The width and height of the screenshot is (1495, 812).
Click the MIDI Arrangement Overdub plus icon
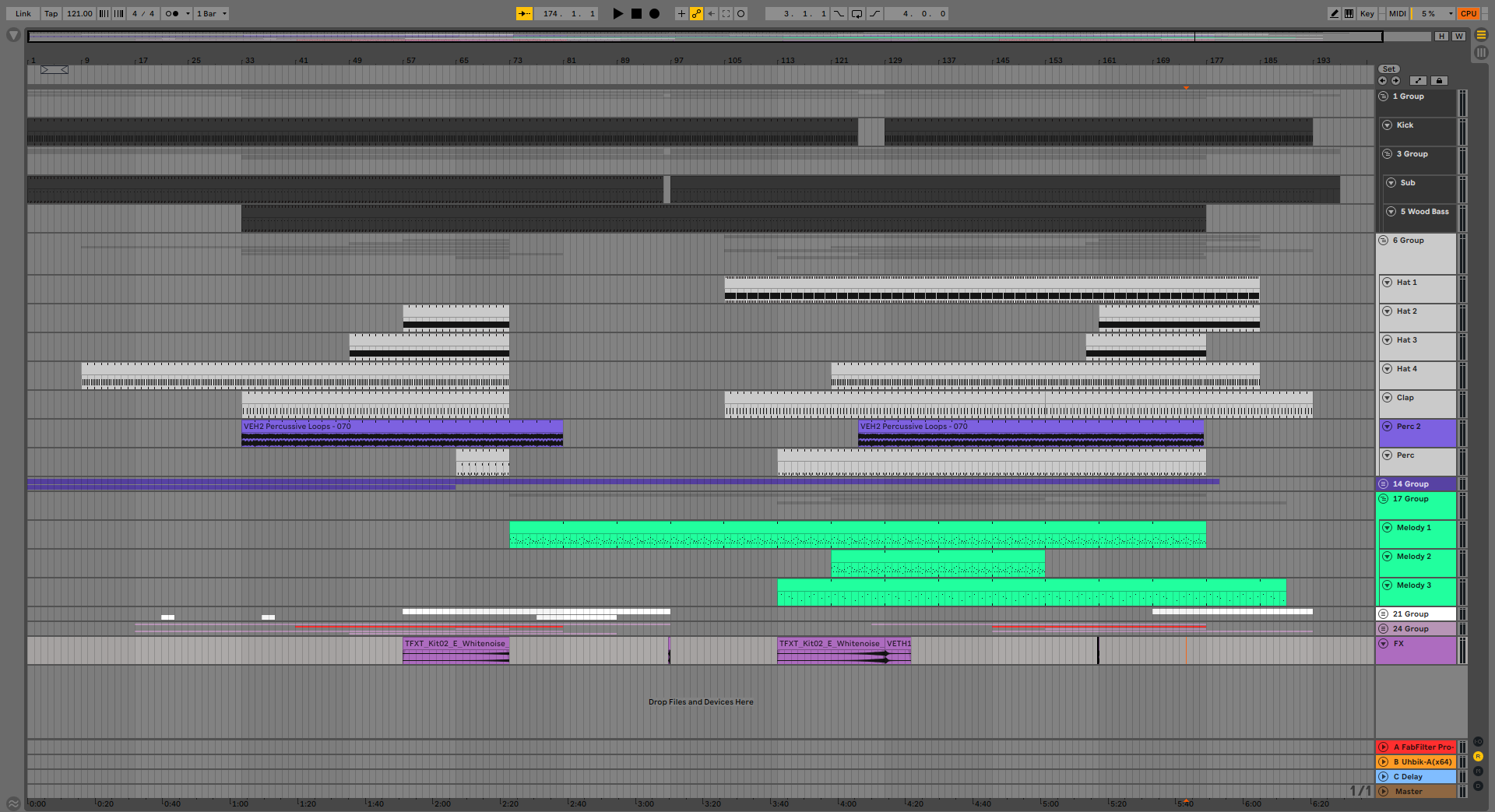(x=681, y=13)
